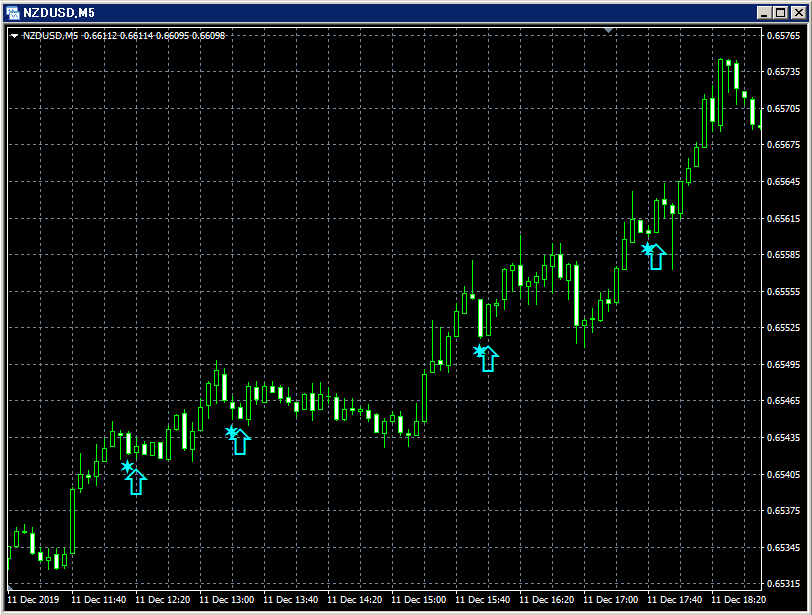Select the buy arrow signal near 15:40
This screenshot has width=812, height=615.
(487, 360)
